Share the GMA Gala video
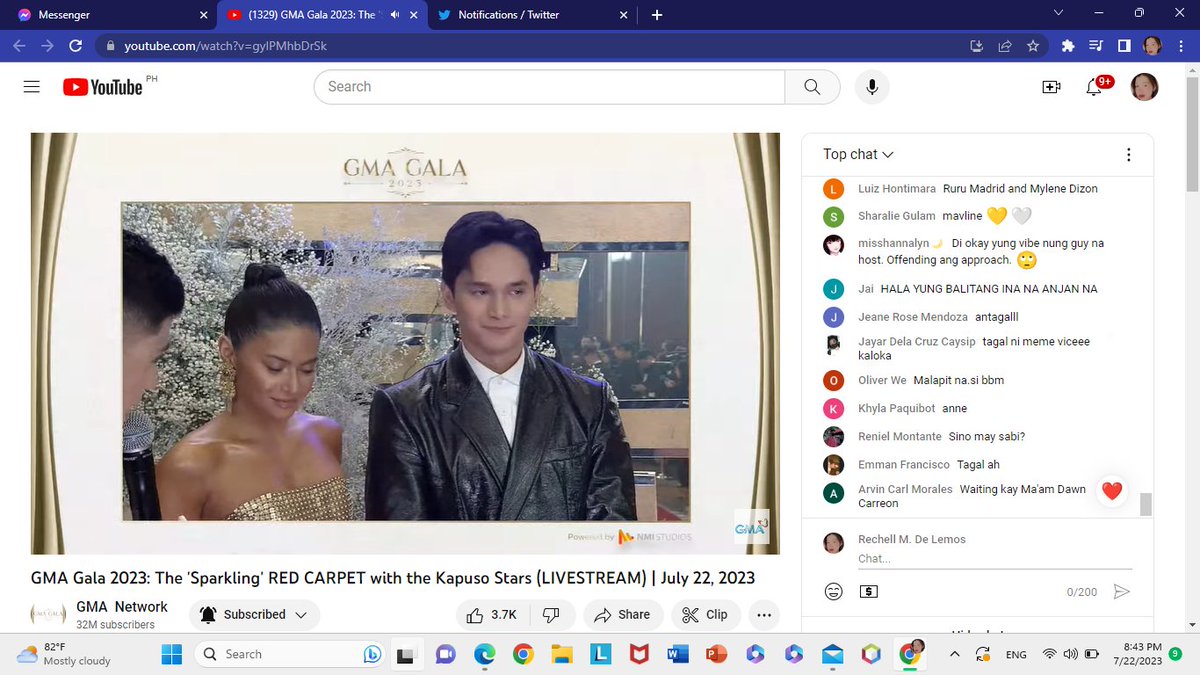Screen dimensions: 1200x675 point(622,614)
